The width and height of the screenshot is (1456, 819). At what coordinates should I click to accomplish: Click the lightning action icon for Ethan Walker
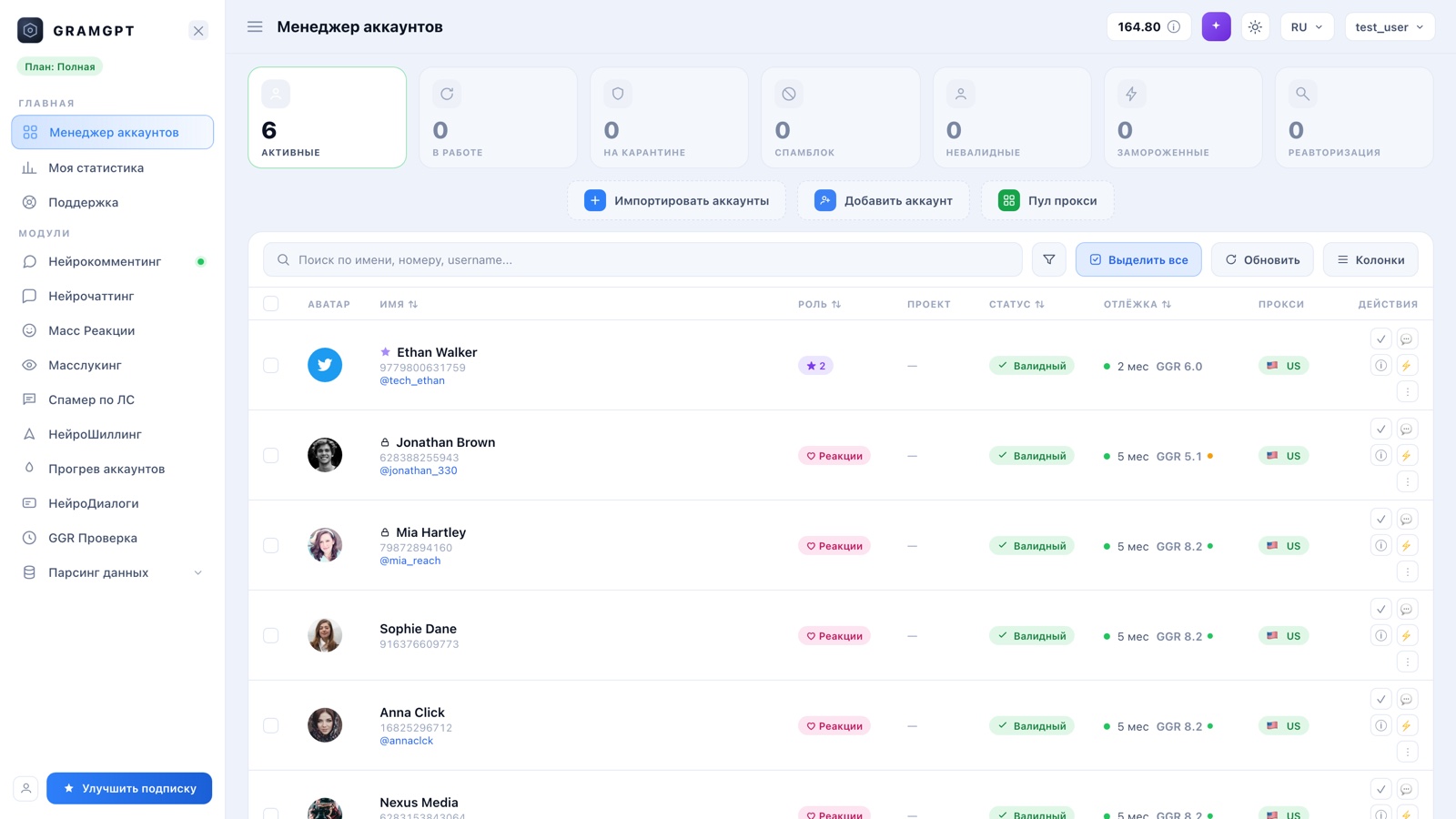1407,366
